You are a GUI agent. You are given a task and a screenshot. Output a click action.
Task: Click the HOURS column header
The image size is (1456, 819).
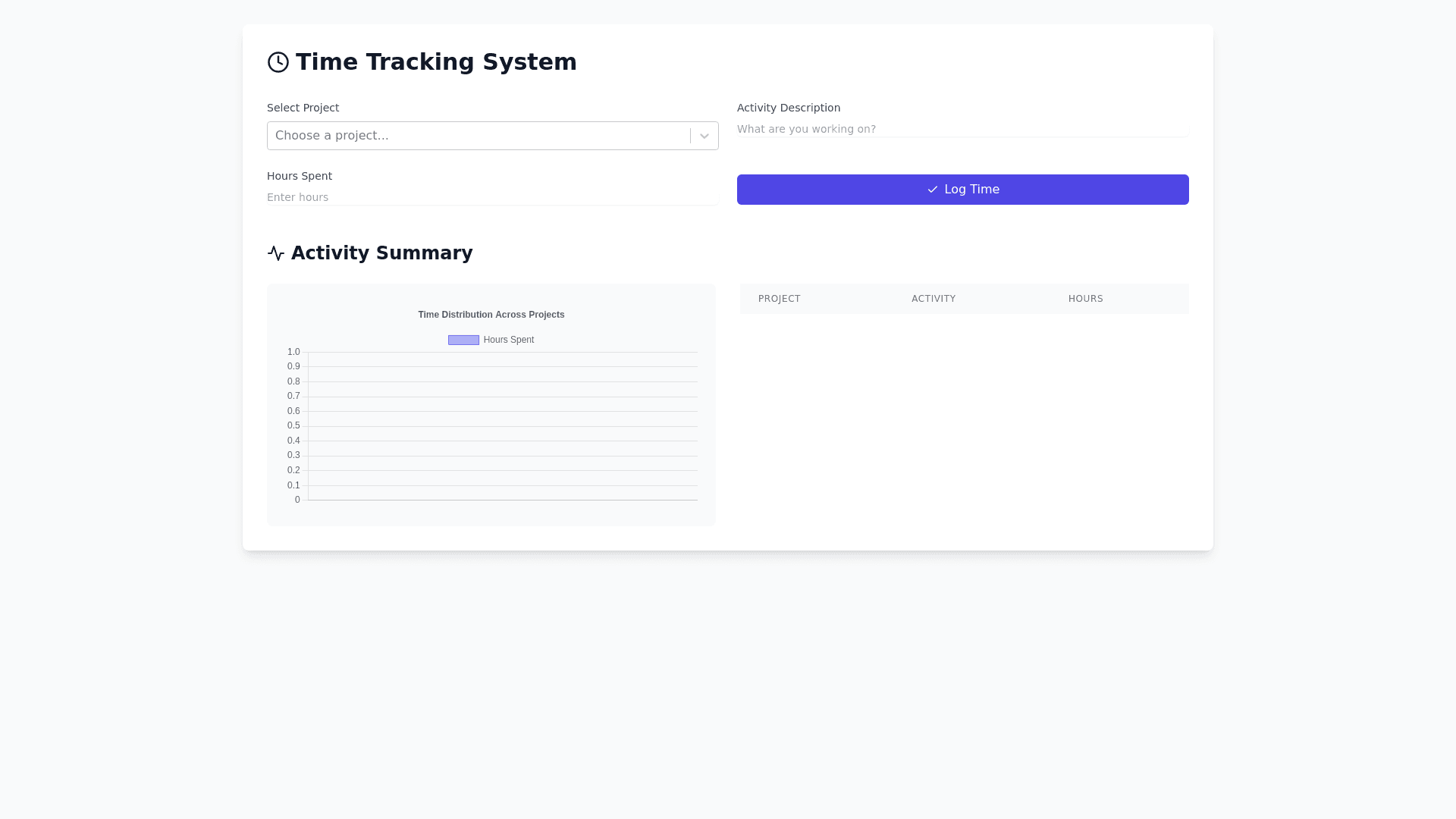pyautogui.click(x=1085, y=299)
